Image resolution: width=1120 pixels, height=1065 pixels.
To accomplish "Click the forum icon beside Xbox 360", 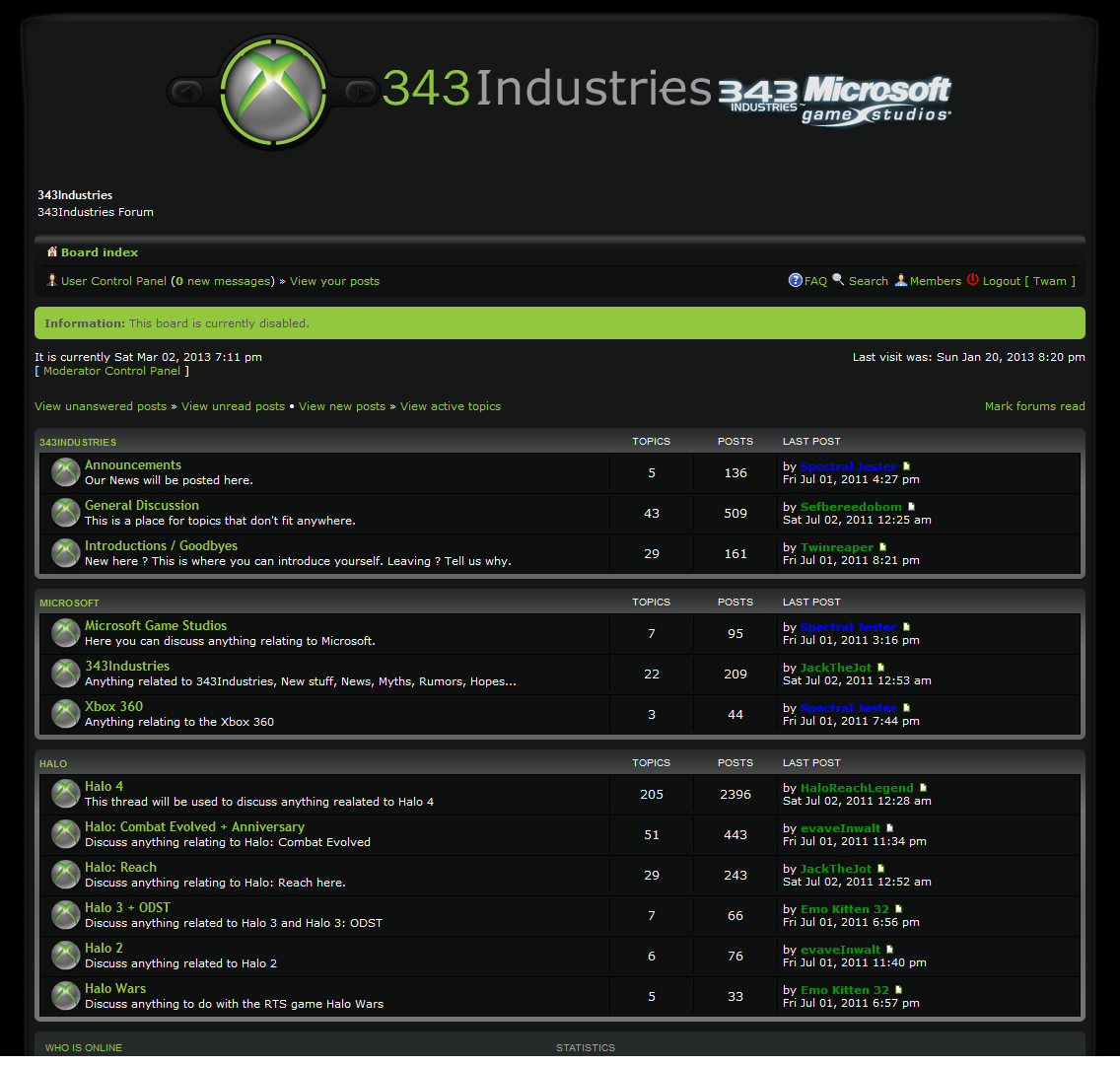I will pyautogui.click(x=66, y=714).
